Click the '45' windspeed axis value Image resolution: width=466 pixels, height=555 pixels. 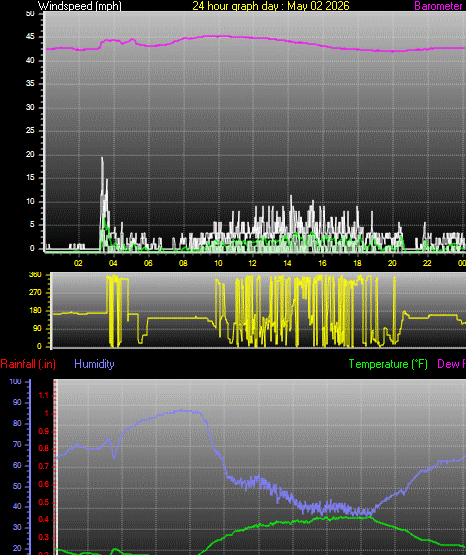(x=30, y=36)
